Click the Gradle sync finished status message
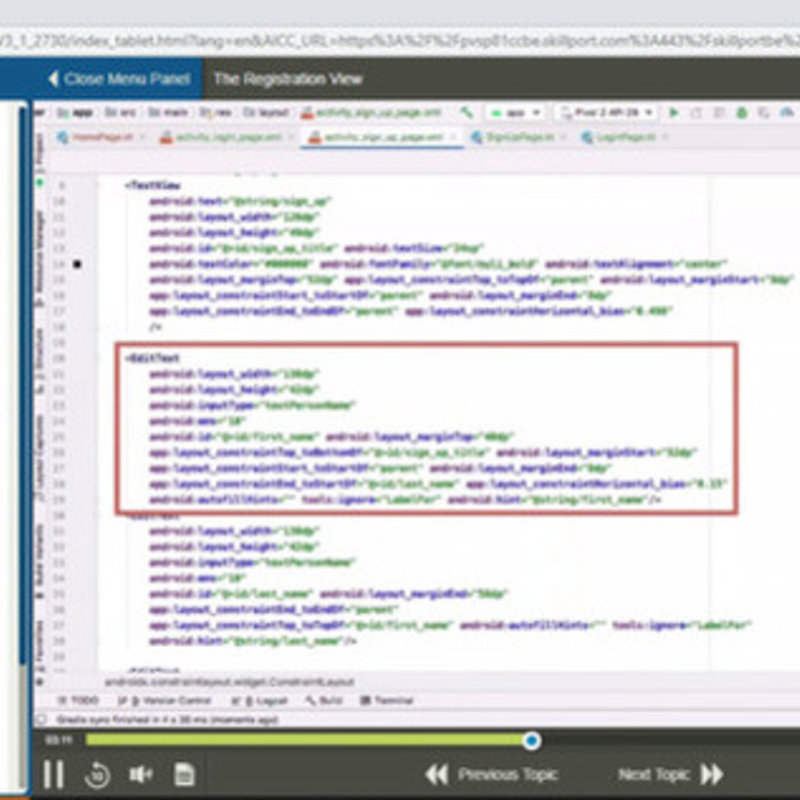800x800 pixels. (167, 719)
